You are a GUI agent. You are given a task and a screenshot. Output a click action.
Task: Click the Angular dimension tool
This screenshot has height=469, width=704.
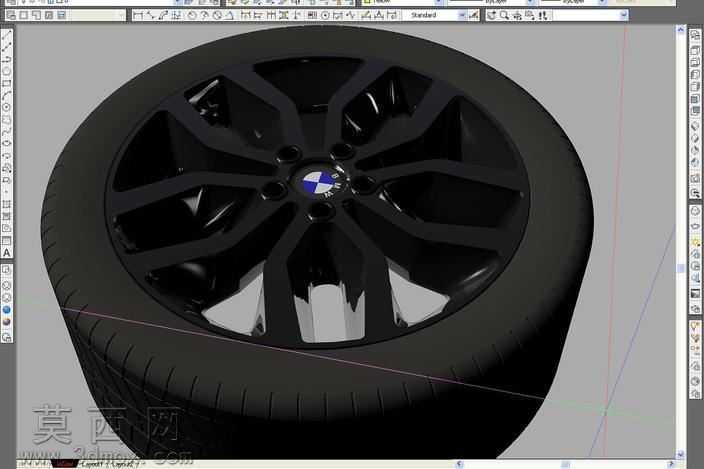click(229, 16)
